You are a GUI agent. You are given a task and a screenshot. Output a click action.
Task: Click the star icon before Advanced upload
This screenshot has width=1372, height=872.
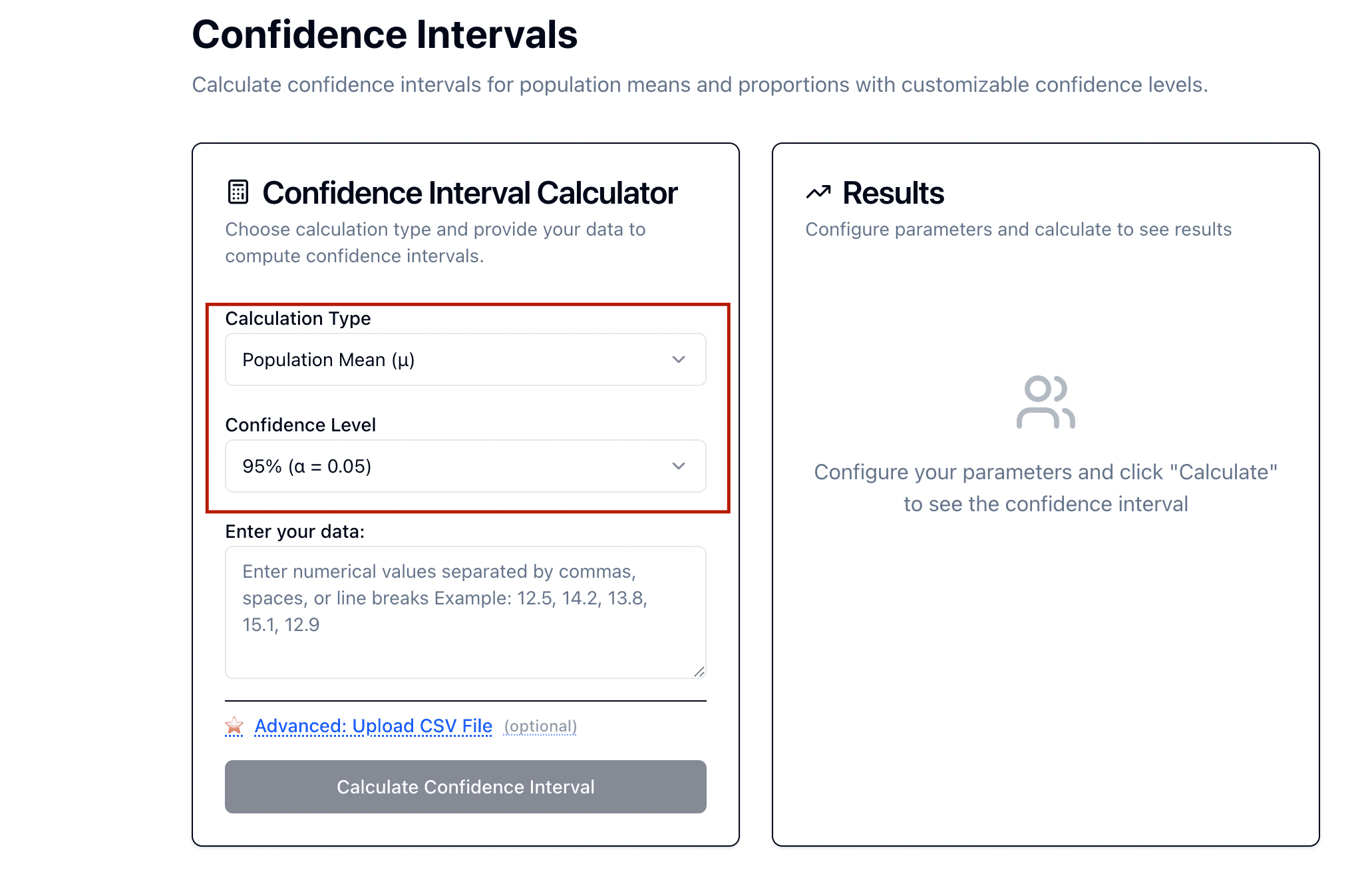[x=234, y=726]
